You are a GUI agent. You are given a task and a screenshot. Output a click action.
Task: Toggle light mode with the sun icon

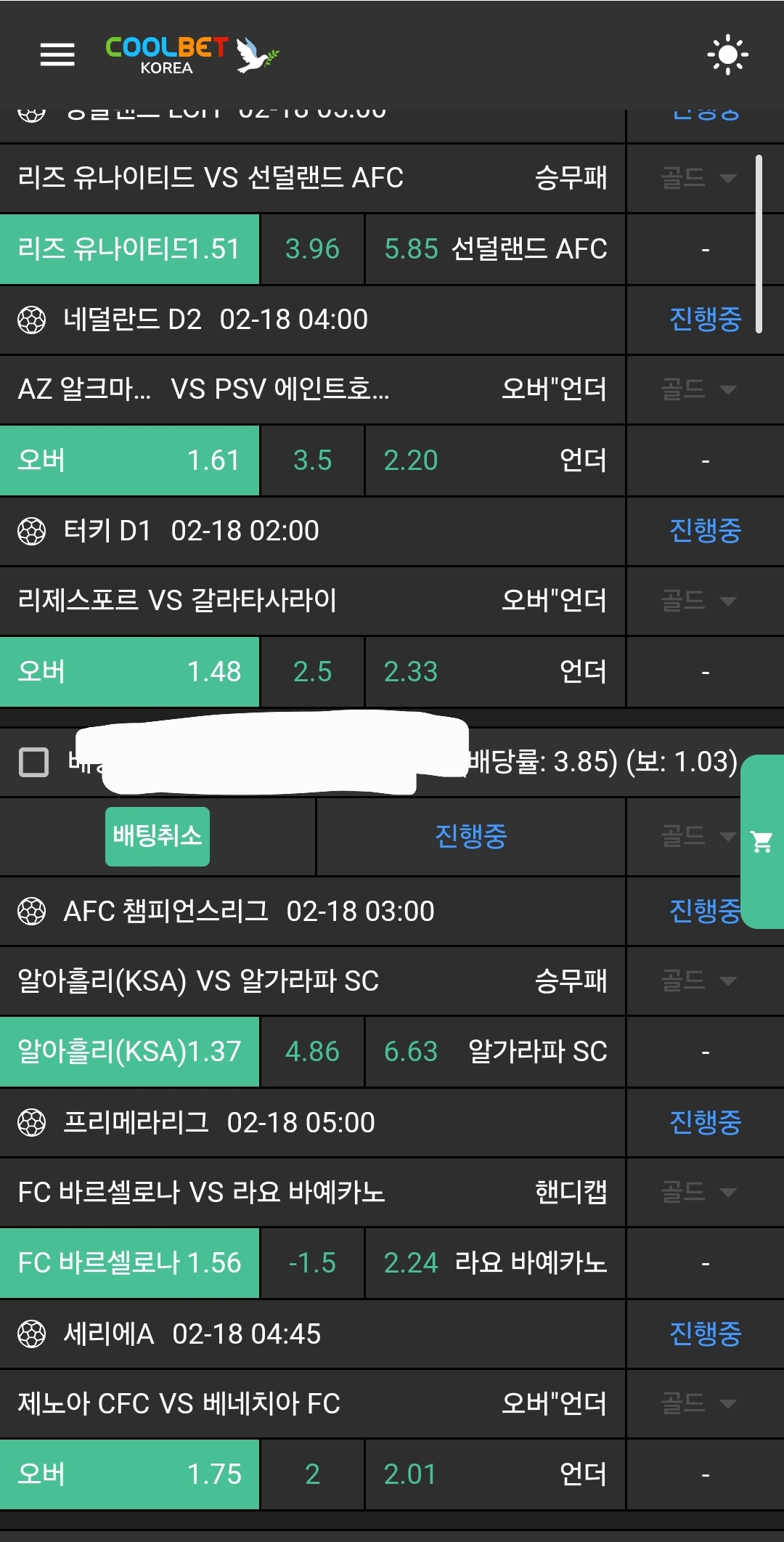(x=727, y=54)
